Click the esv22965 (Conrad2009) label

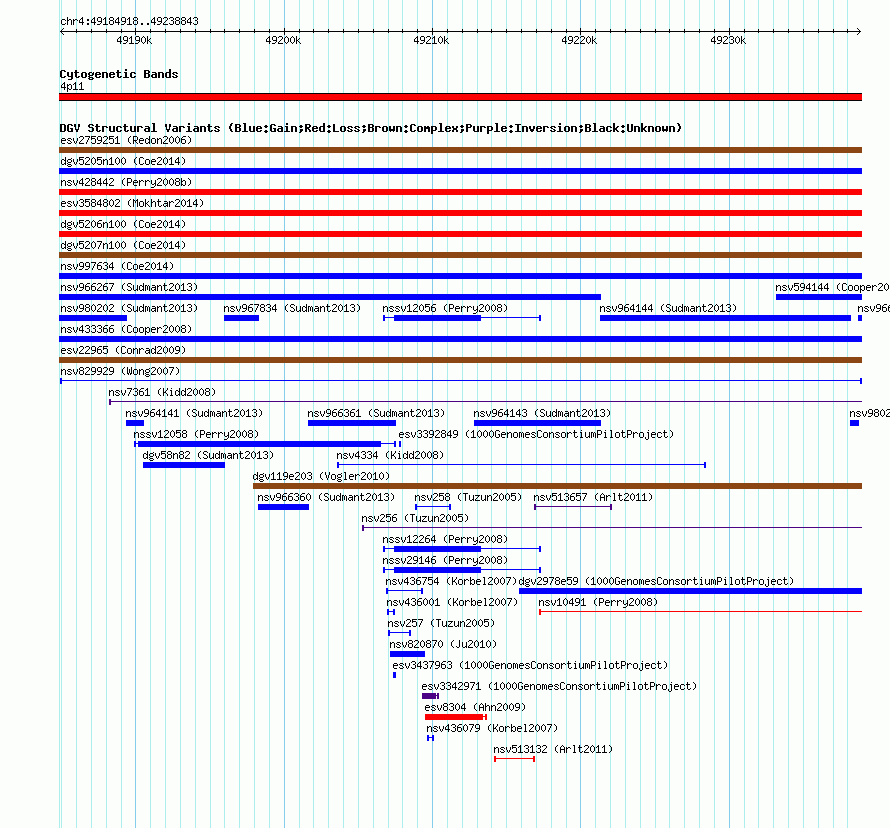pyautogui.click(x=123, y=350)
